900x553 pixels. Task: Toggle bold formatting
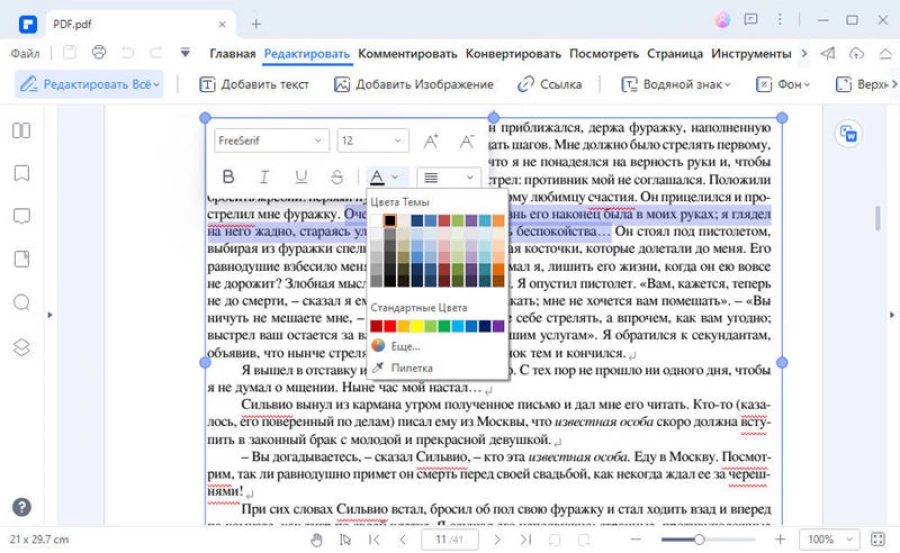click(x=228, y=178)
